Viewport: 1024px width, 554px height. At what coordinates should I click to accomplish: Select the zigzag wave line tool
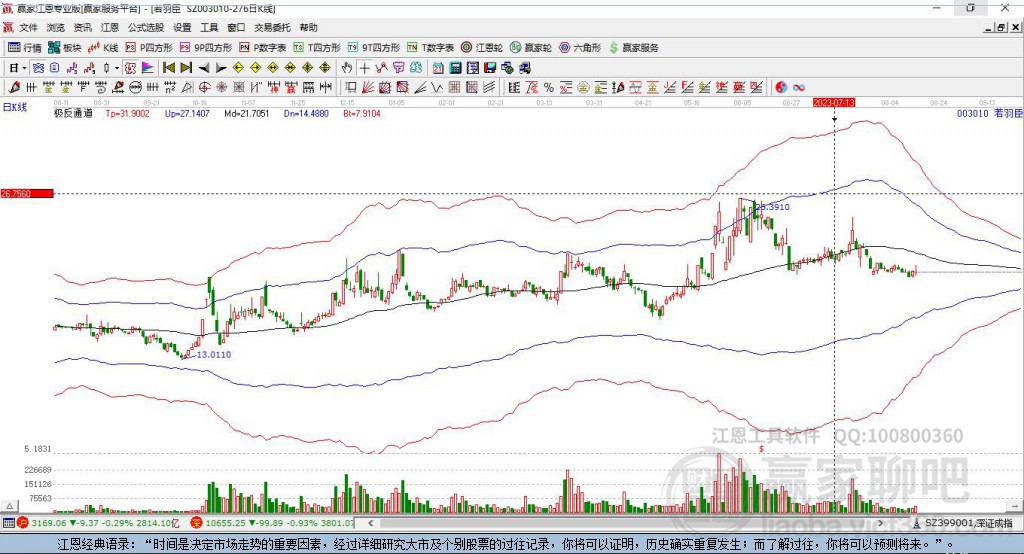pyautogui.click(x=437, y=88)
